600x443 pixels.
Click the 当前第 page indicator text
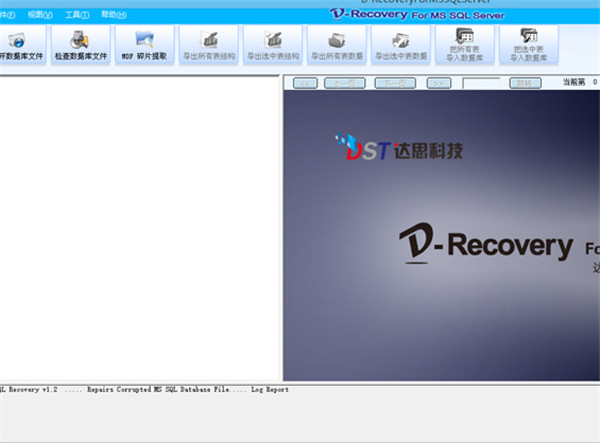pos(574,82)
